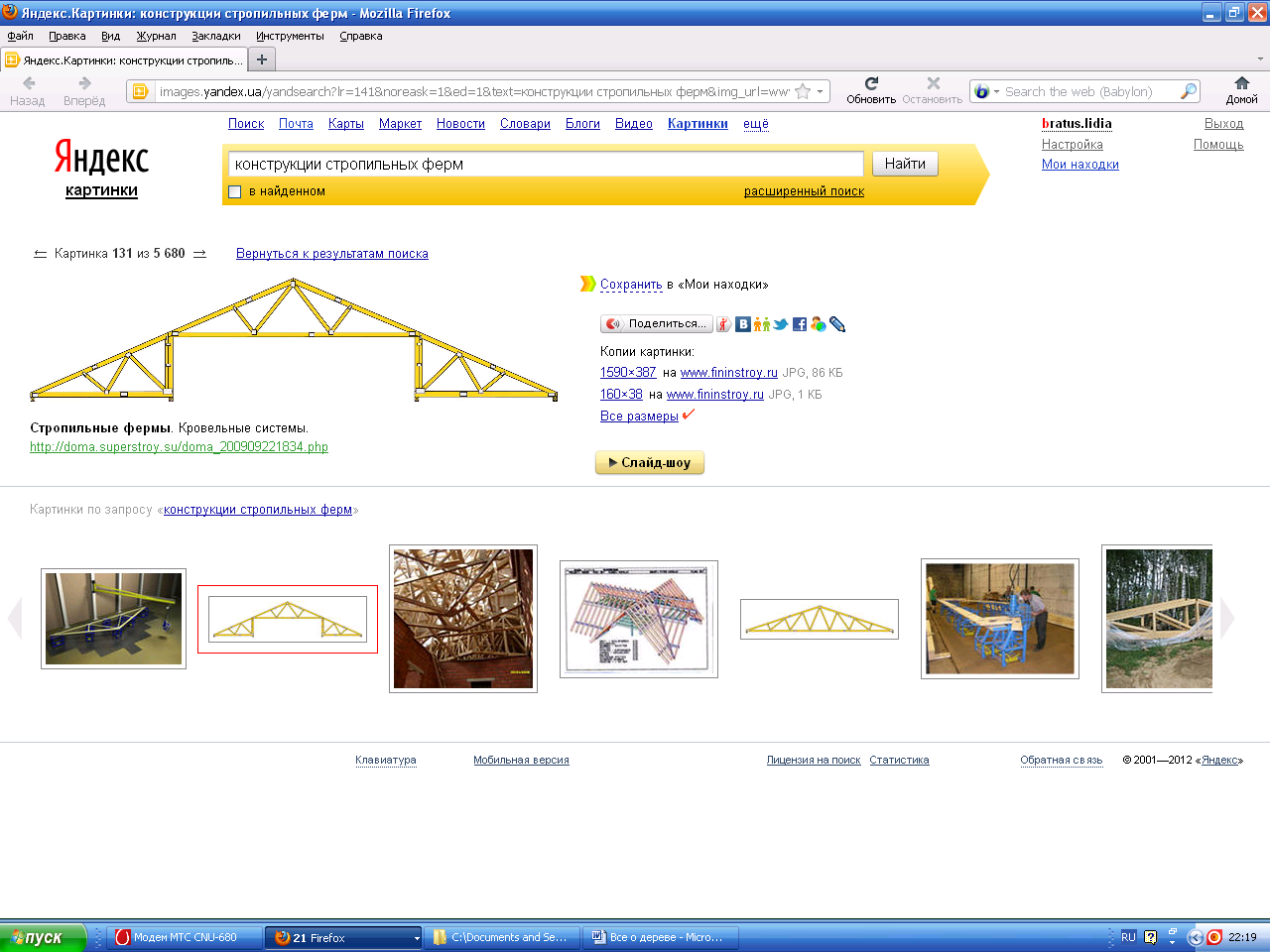Open the 3D roof drawing thumbnail
The height and width of the screenshot is (952, 1270).
click(639, 619)
